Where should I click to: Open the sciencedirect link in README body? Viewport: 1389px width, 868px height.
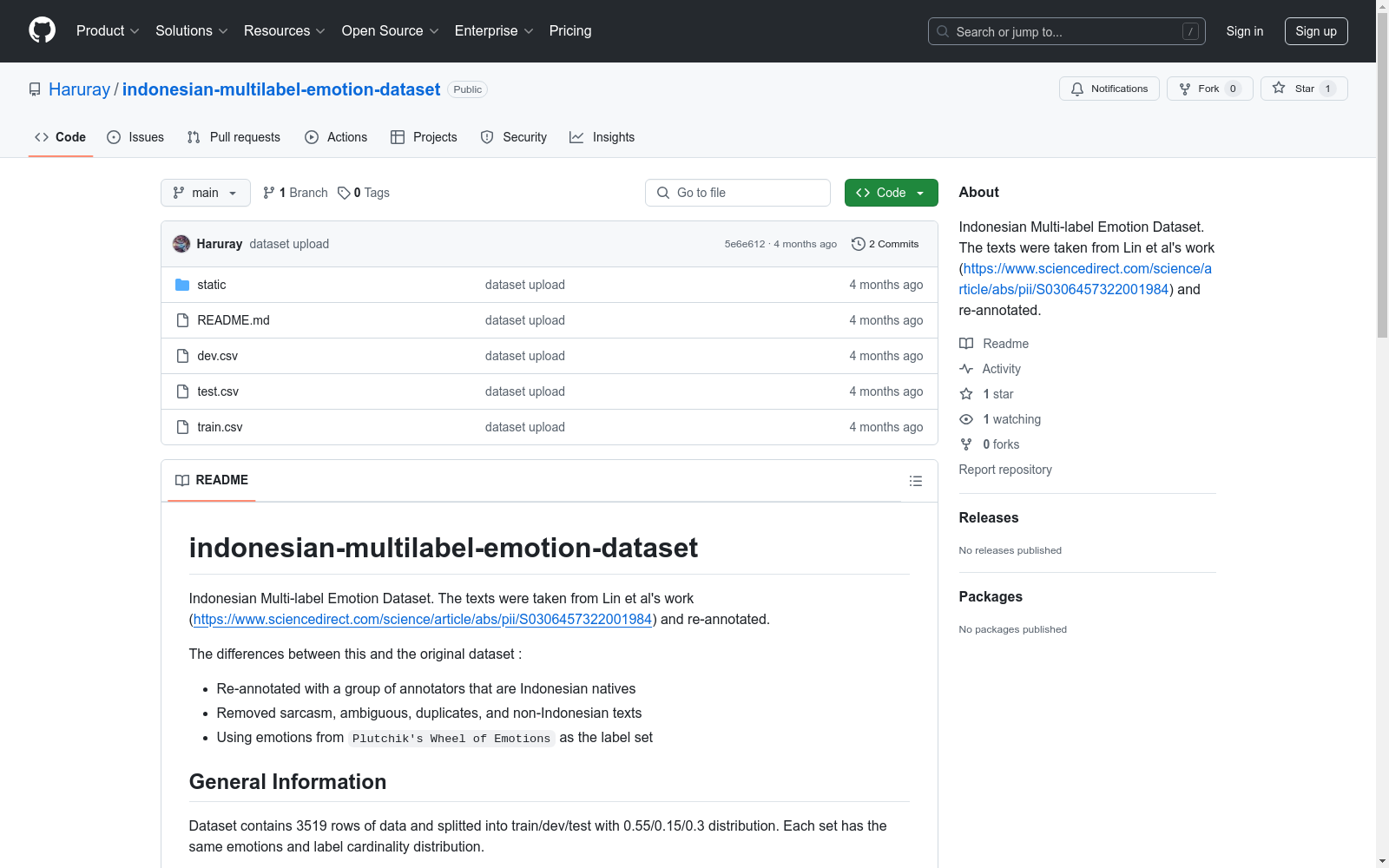[x=423, y=619]
